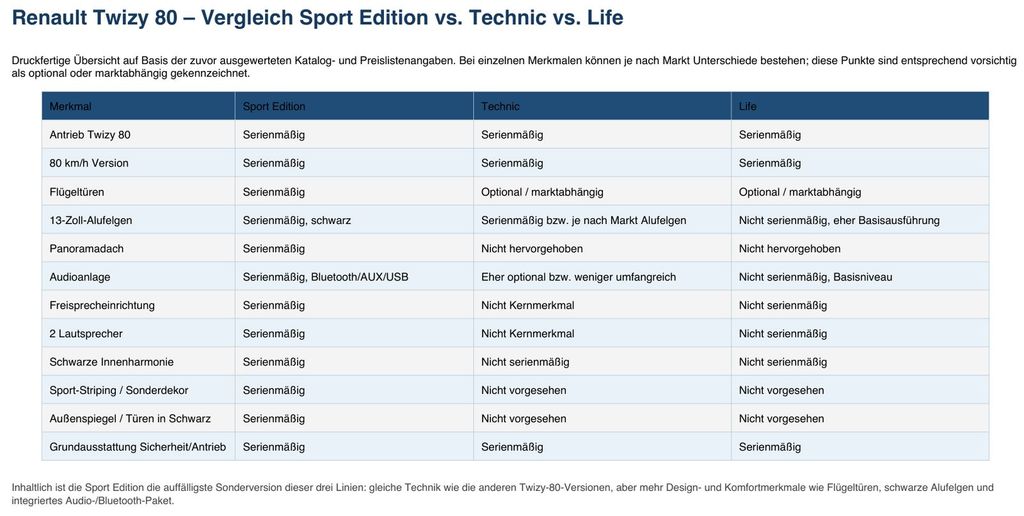Click the Schwarze Innenharmonie row label
The image size is (1024, 516).
[x=112, y=362]
